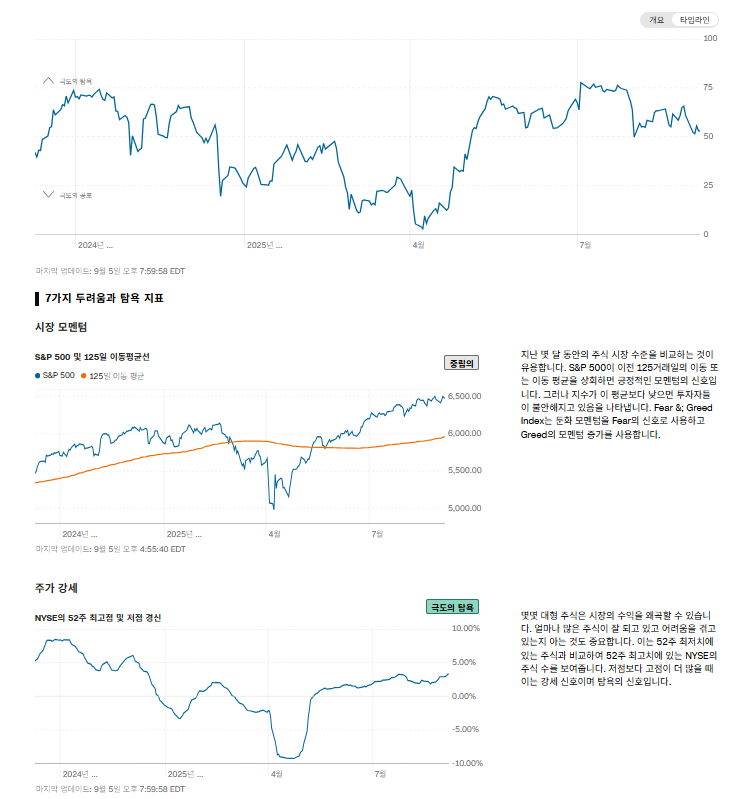Click the 시장 모멘텀 section heading
Screen dimensions: 733x799
point(61,327)
